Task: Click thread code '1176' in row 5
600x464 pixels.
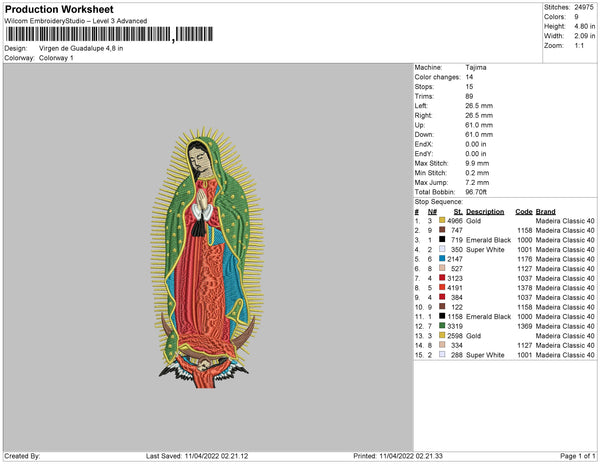Action: (x=525, y=259)
